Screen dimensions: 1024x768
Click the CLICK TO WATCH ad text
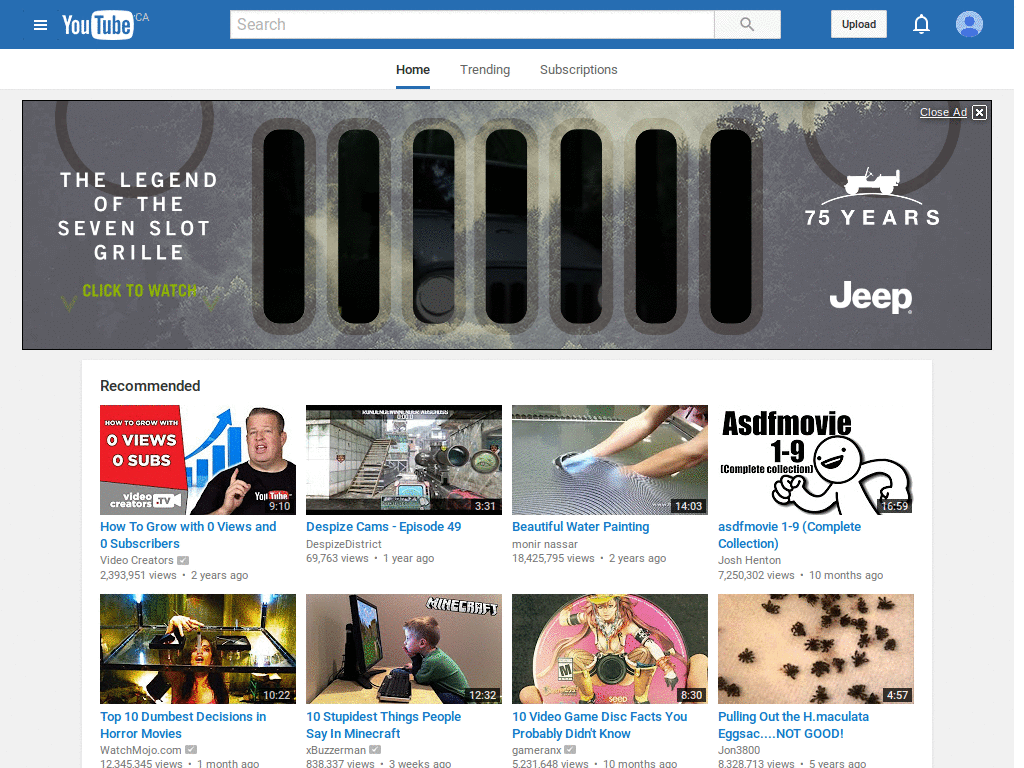coord(139,291)
